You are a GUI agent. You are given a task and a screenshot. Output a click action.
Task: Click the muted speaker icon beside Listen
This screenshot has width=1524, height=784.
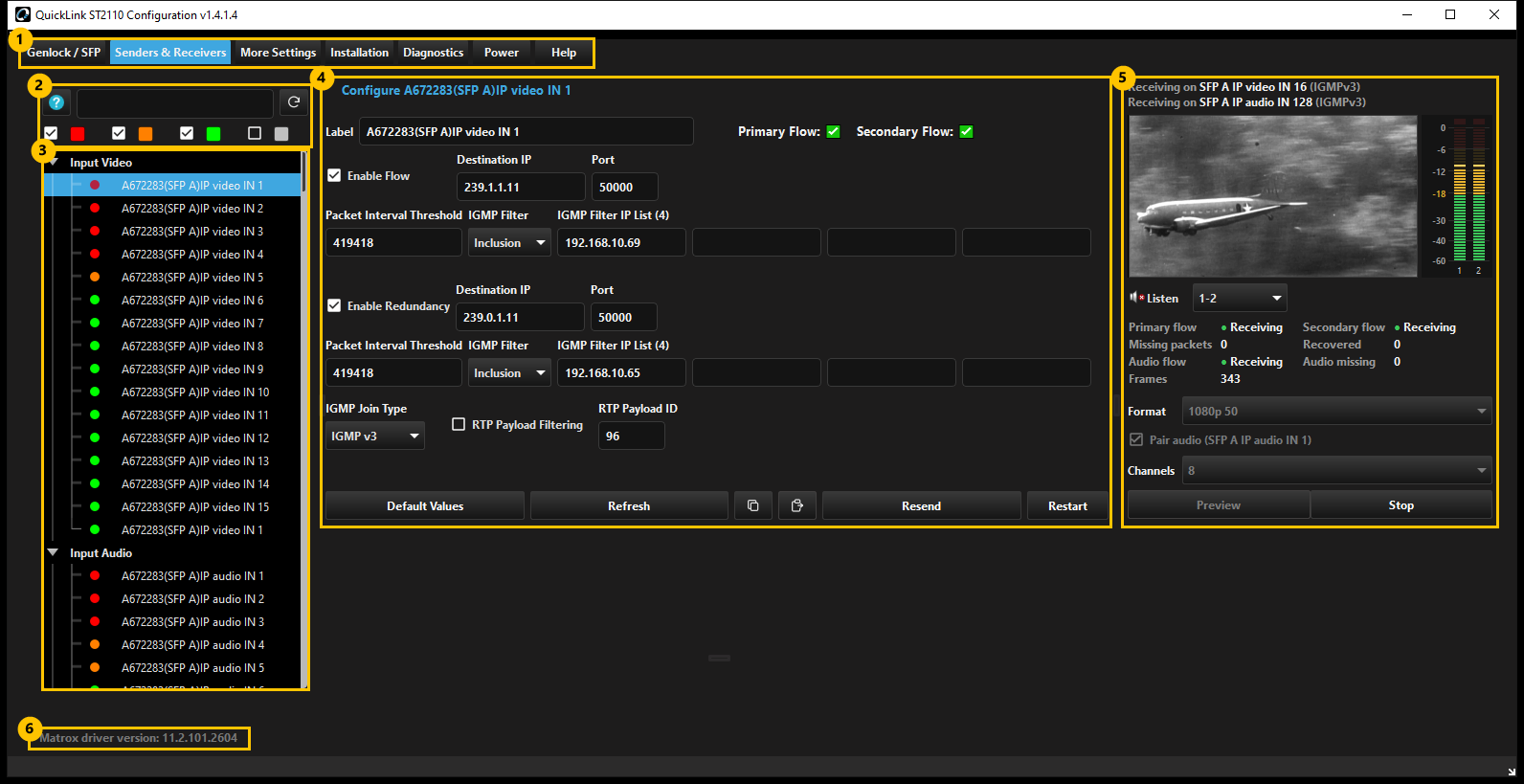(x=1136, y=298)
